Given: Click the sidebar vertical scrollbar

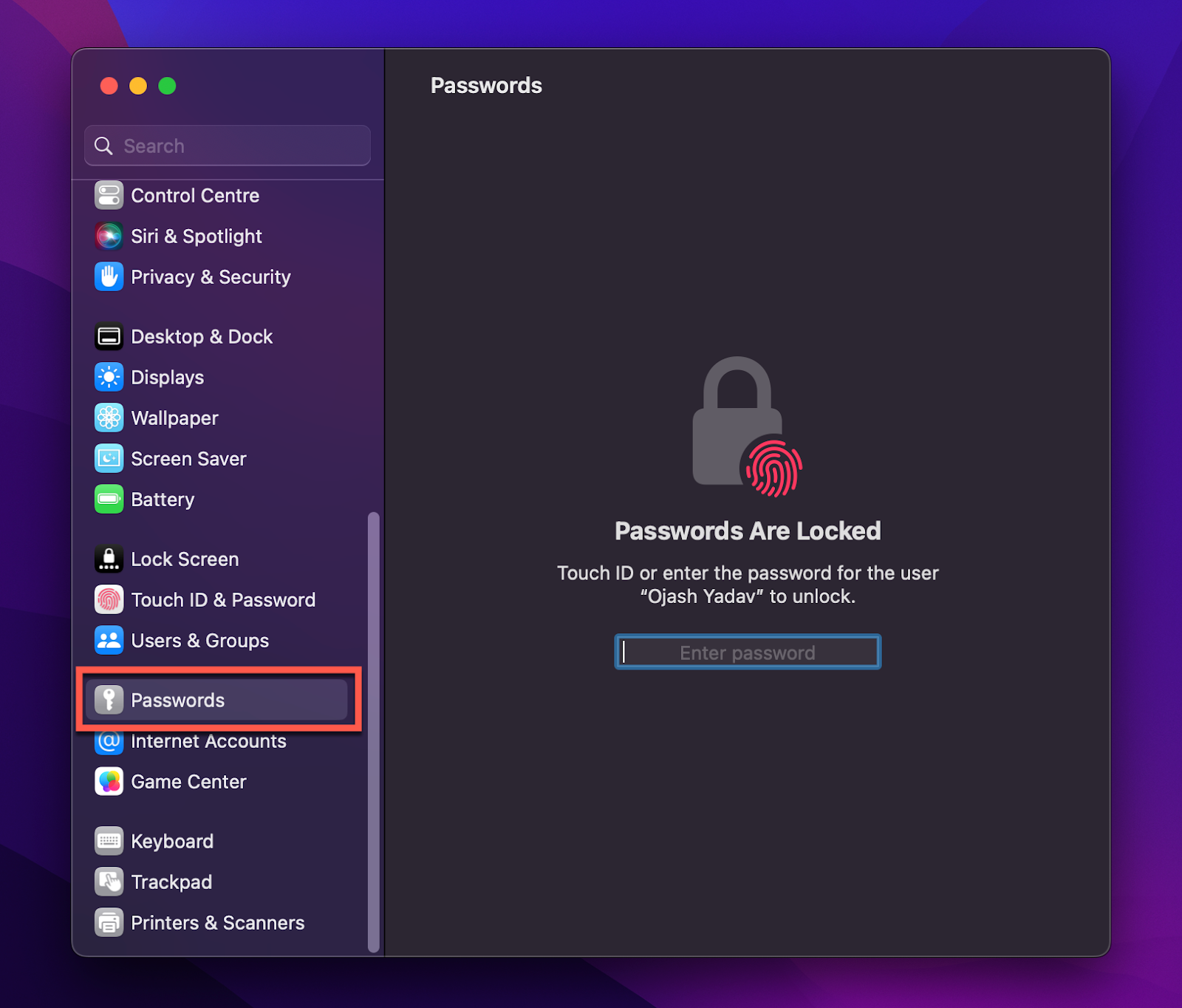Looking at the screenshot, I should pos(374,732).
